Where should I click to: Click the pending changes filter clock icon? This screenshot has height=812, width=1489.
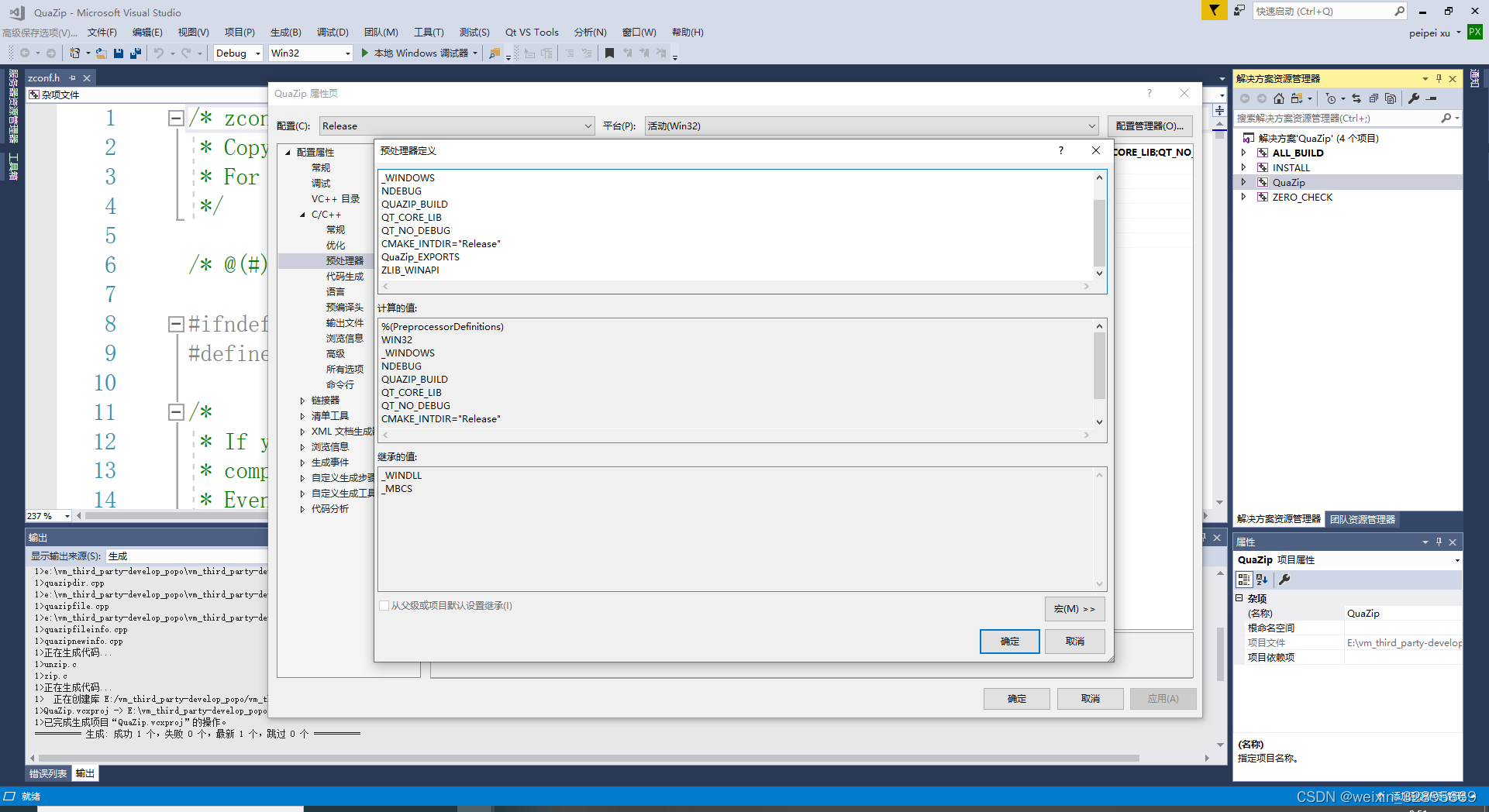(1331, 98)
